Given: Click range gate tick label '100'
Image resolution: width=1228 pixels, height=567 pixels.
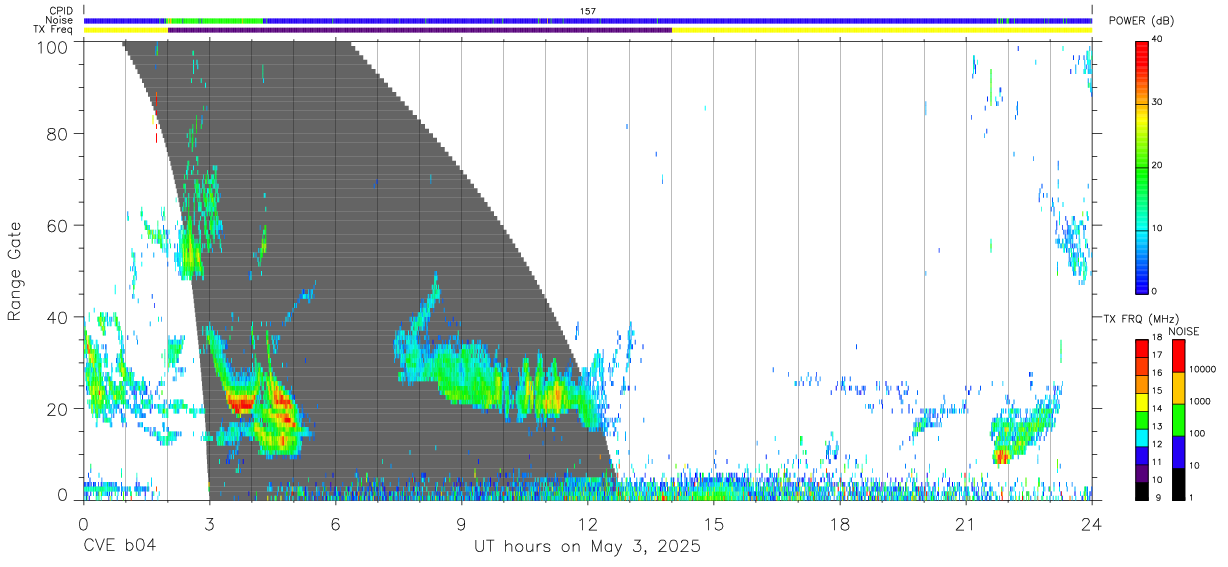Looking at the screenshot, I should [x=52, y=47].
